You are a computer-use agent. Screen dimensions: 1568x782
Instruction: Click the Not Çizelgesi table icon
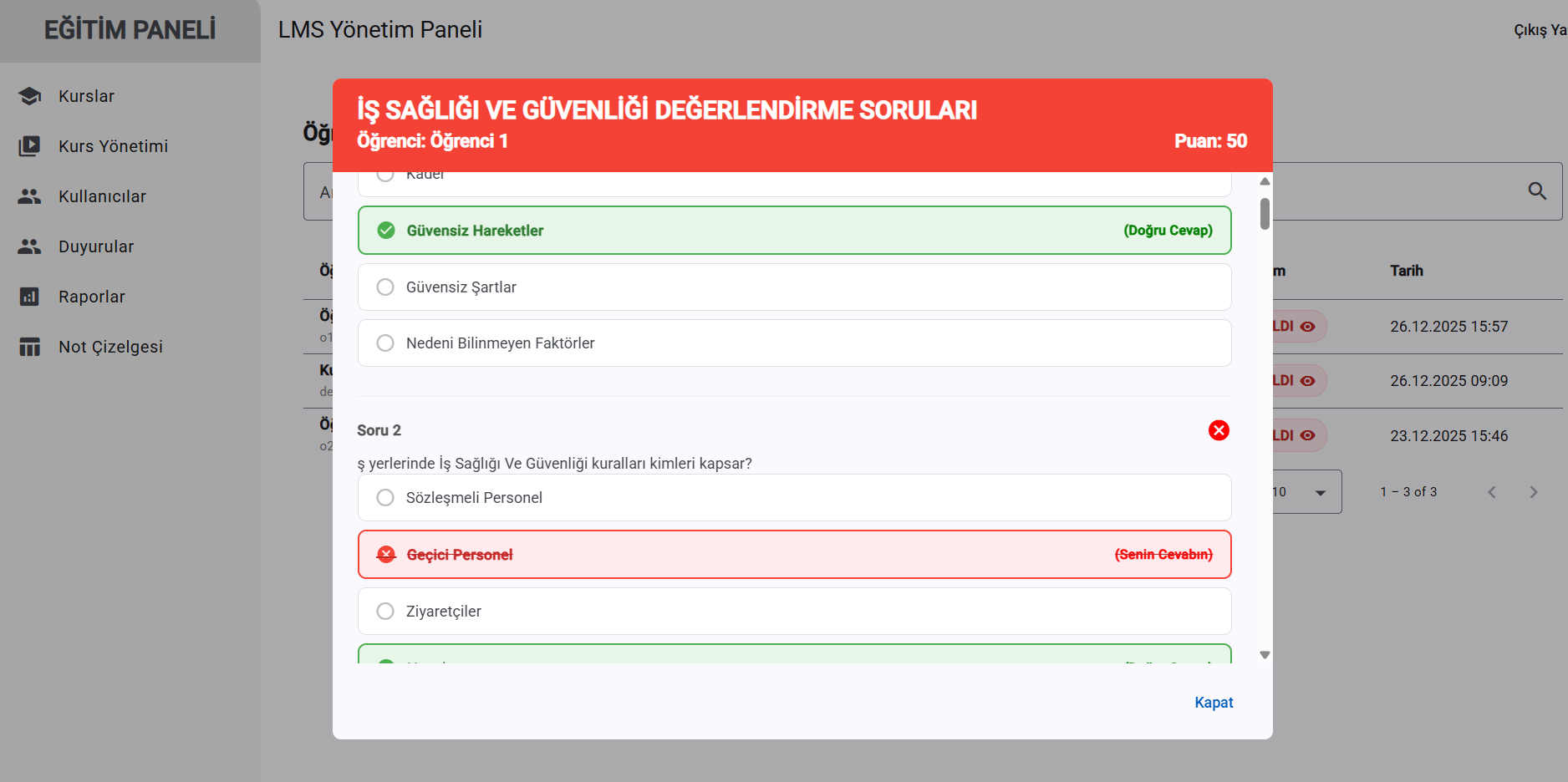[x=30, y=347]
